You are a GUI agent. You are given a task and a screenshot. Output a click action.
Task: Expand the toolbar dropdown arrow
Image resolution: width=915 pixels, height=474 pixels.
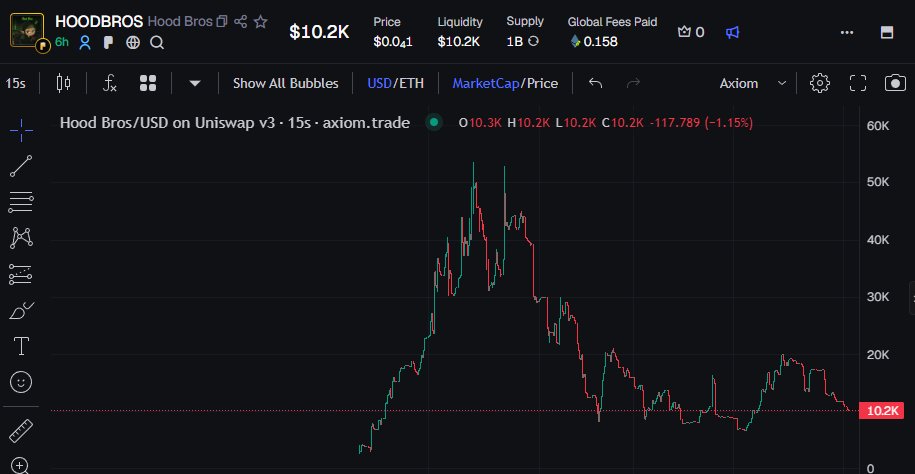[x=195, y=83]
